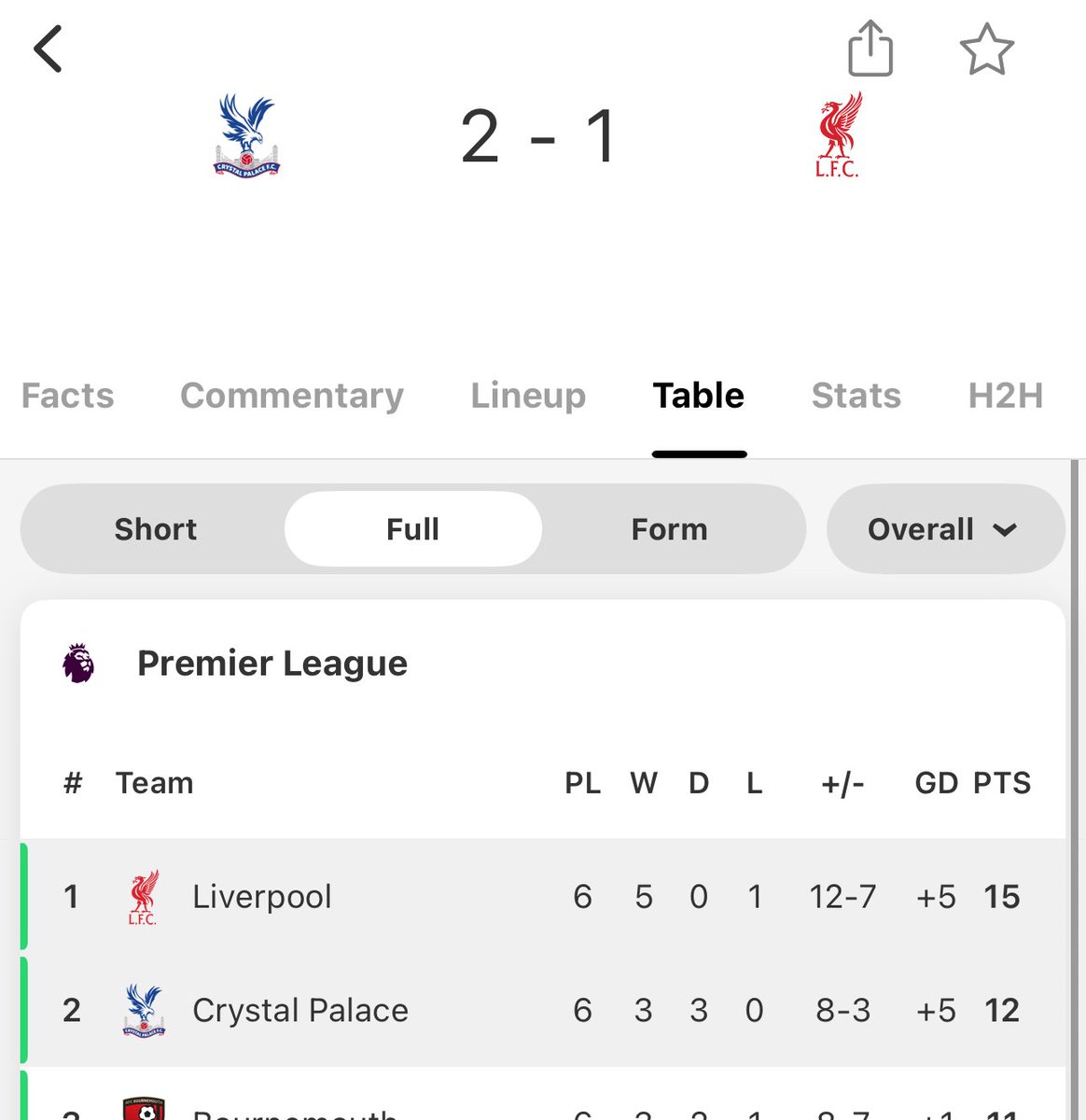This screenshot has height=1120, width=1086.
Task: Open the Premier League title link
Action: [271, 664]
